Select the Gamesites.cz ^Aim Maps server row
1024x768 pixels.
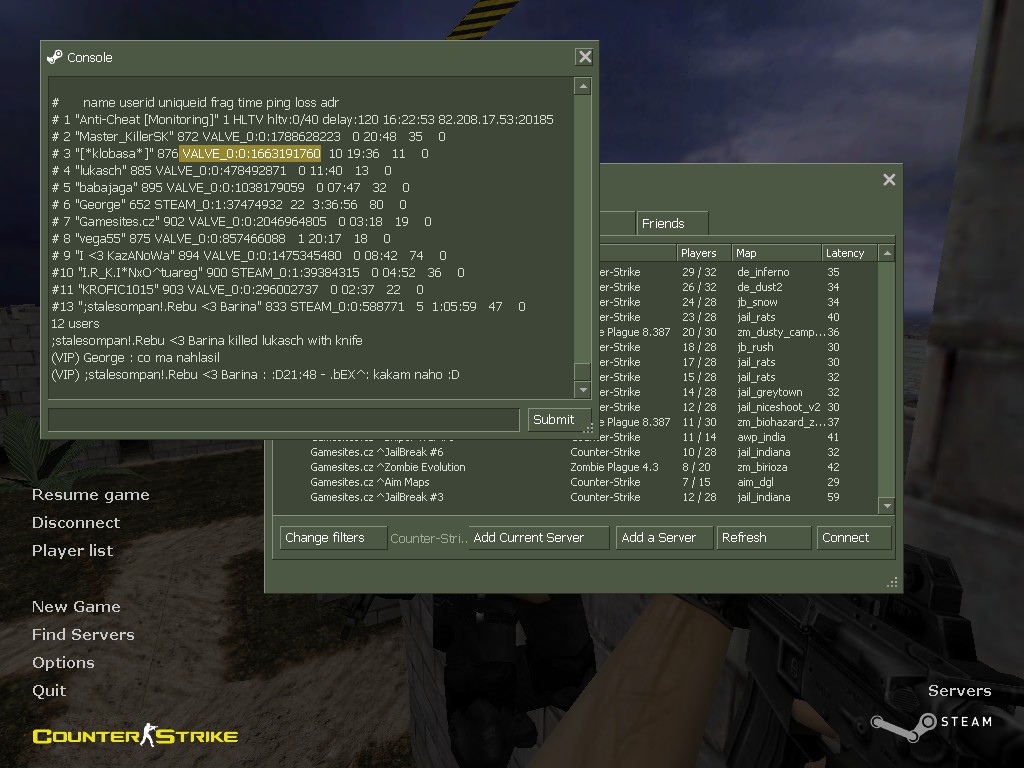(x=575, y=482)
